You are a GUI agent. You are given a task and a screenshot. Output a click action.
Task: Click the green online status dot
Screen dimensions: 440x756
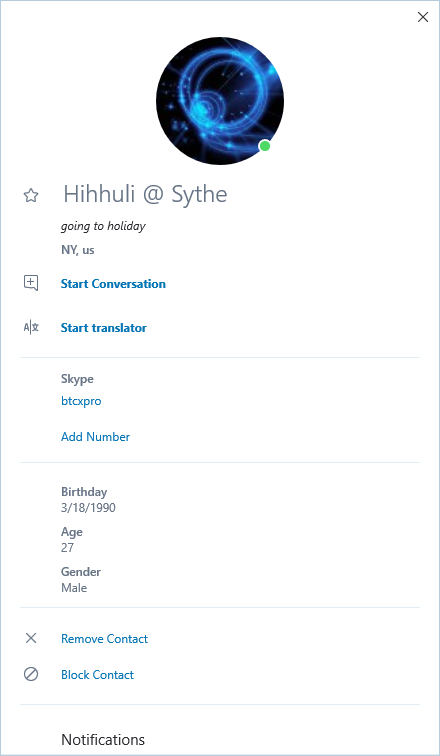pos(265,146)
